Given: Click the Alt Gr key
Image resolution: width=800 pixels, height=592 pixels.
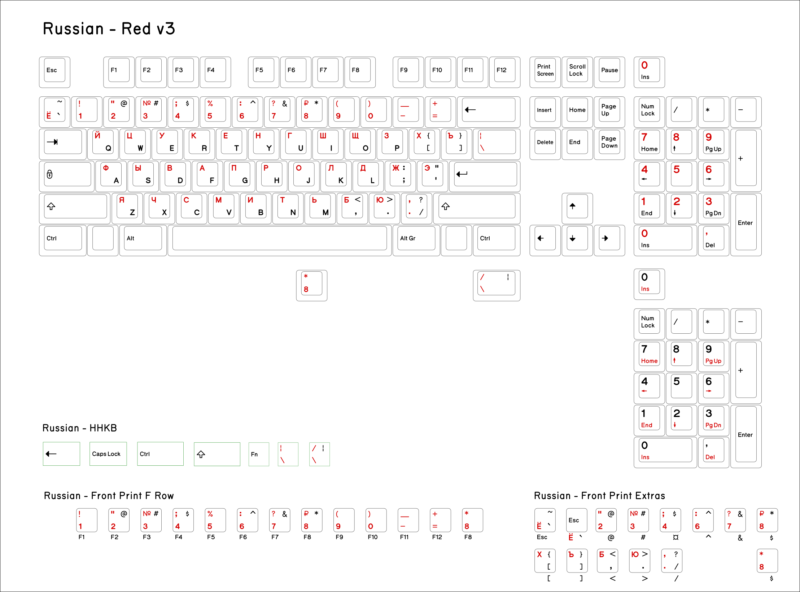Looking at the screenshot, I should [x=416, y=240].
